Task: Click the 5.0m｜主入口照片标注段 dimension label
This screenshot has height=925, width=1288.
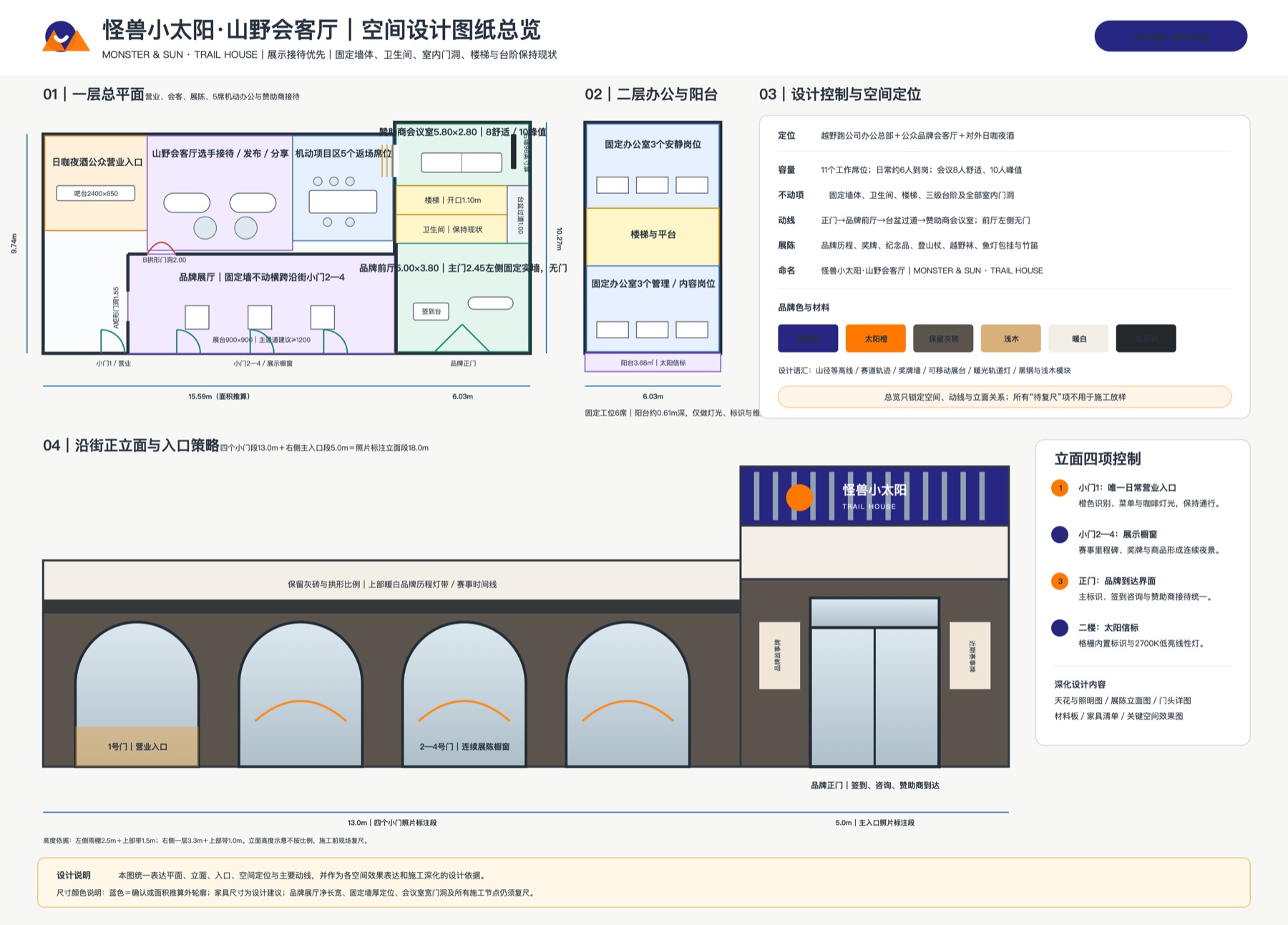Action: click(x=874, y=823)
